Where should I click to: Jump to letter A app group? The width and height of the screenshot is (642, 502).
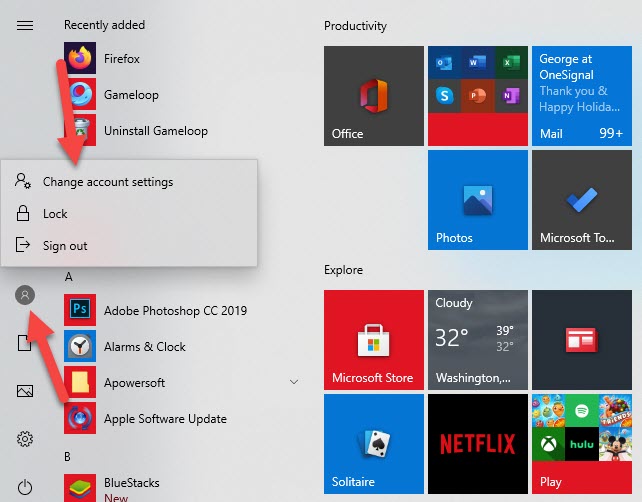coord(69,276)
